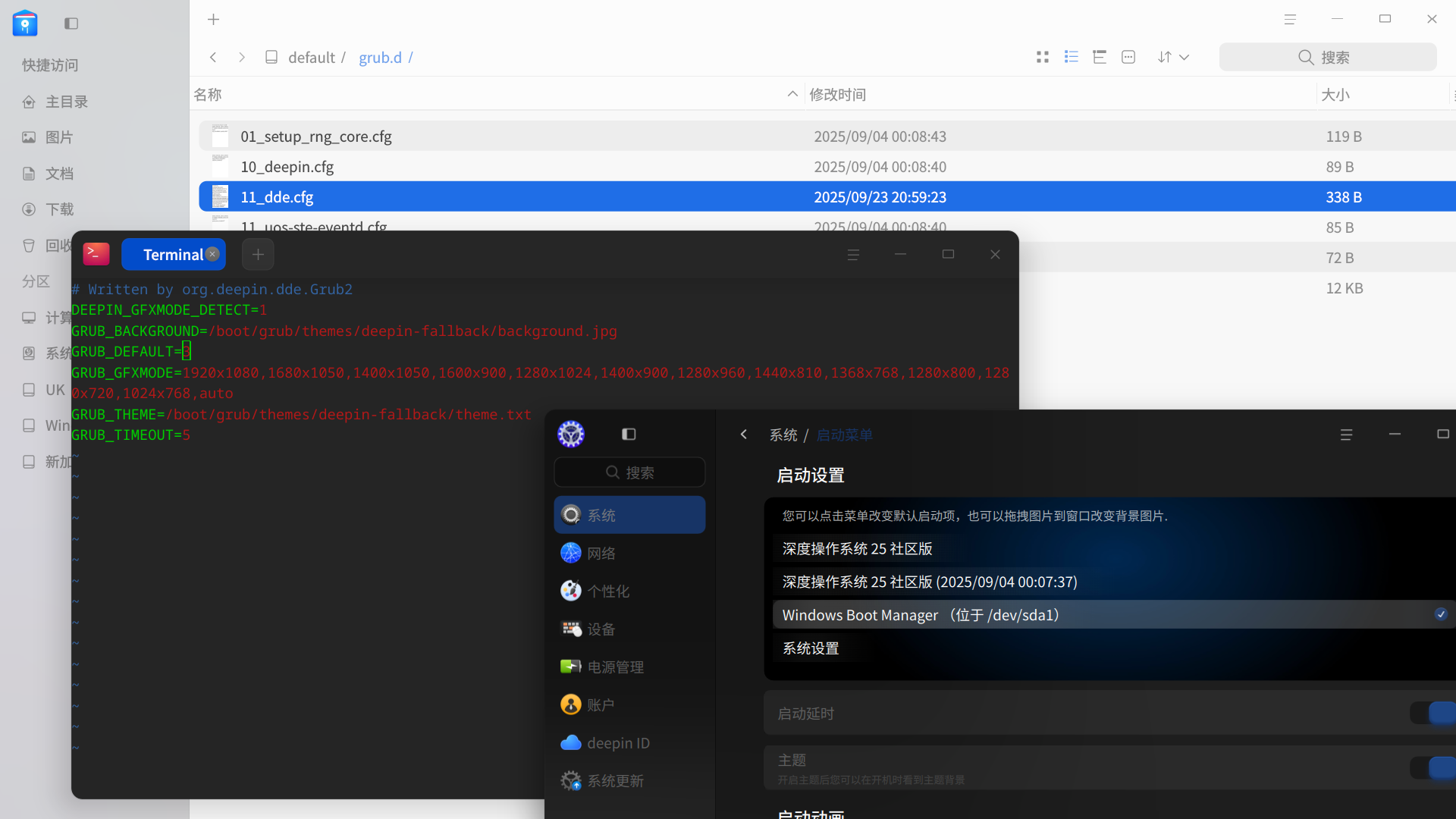This screenshot has height=819, width=1456.
Task: Open deepin ID settings
Action: [629, 742]
